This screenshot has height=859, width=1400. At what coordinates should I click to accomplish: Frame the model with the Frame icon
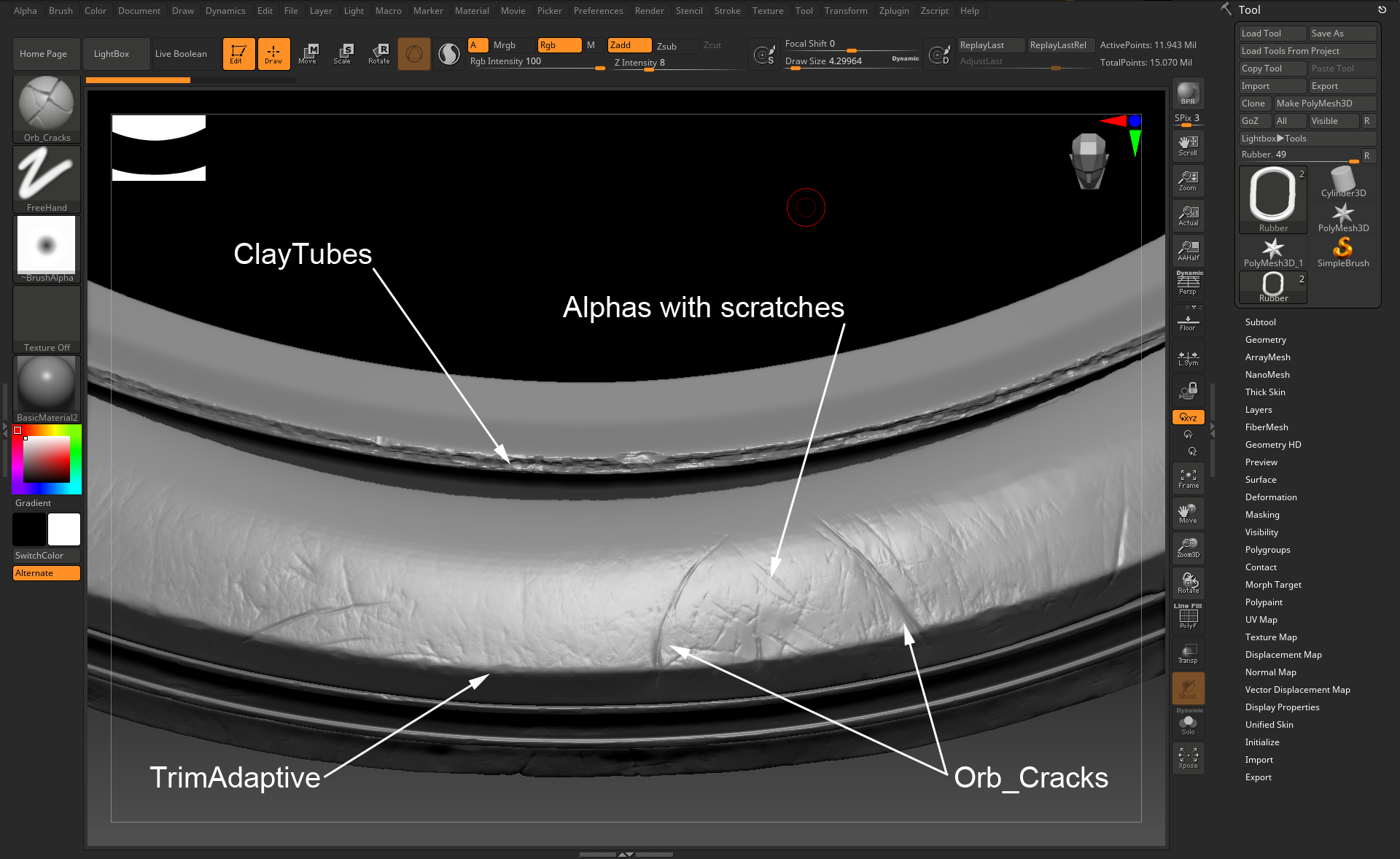pyautogui.click(x=1188, y=478)
